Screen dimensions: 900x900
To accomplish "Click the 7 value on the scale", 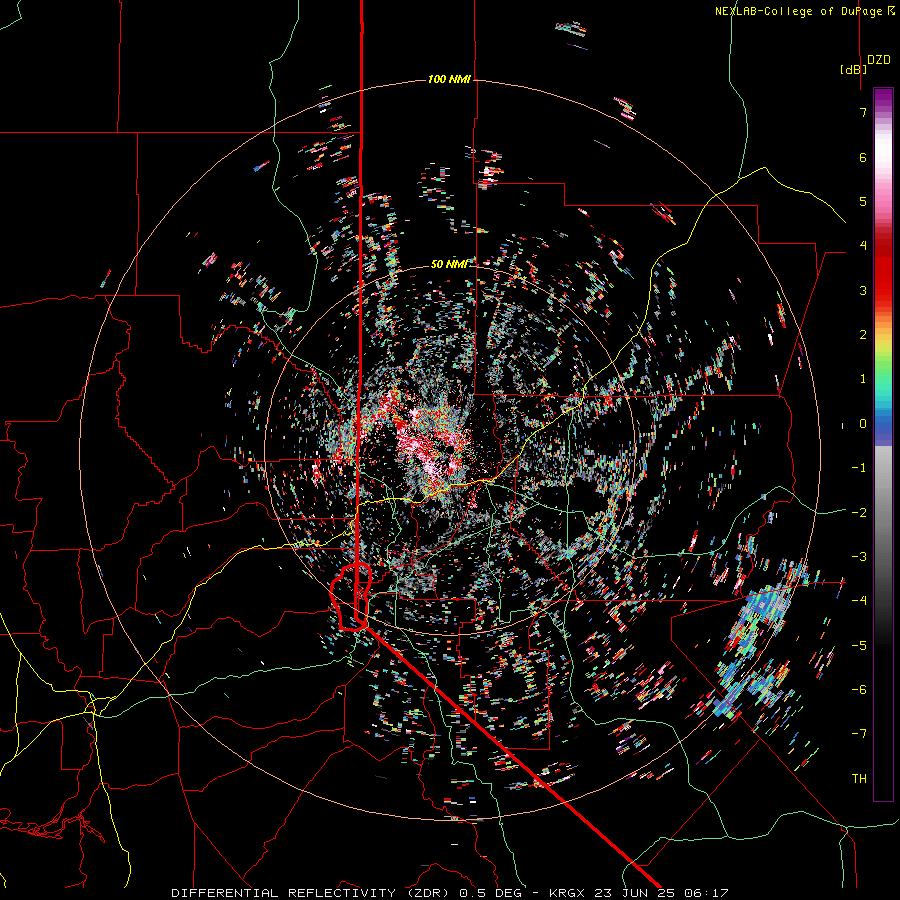I will [x=863, y=112].
